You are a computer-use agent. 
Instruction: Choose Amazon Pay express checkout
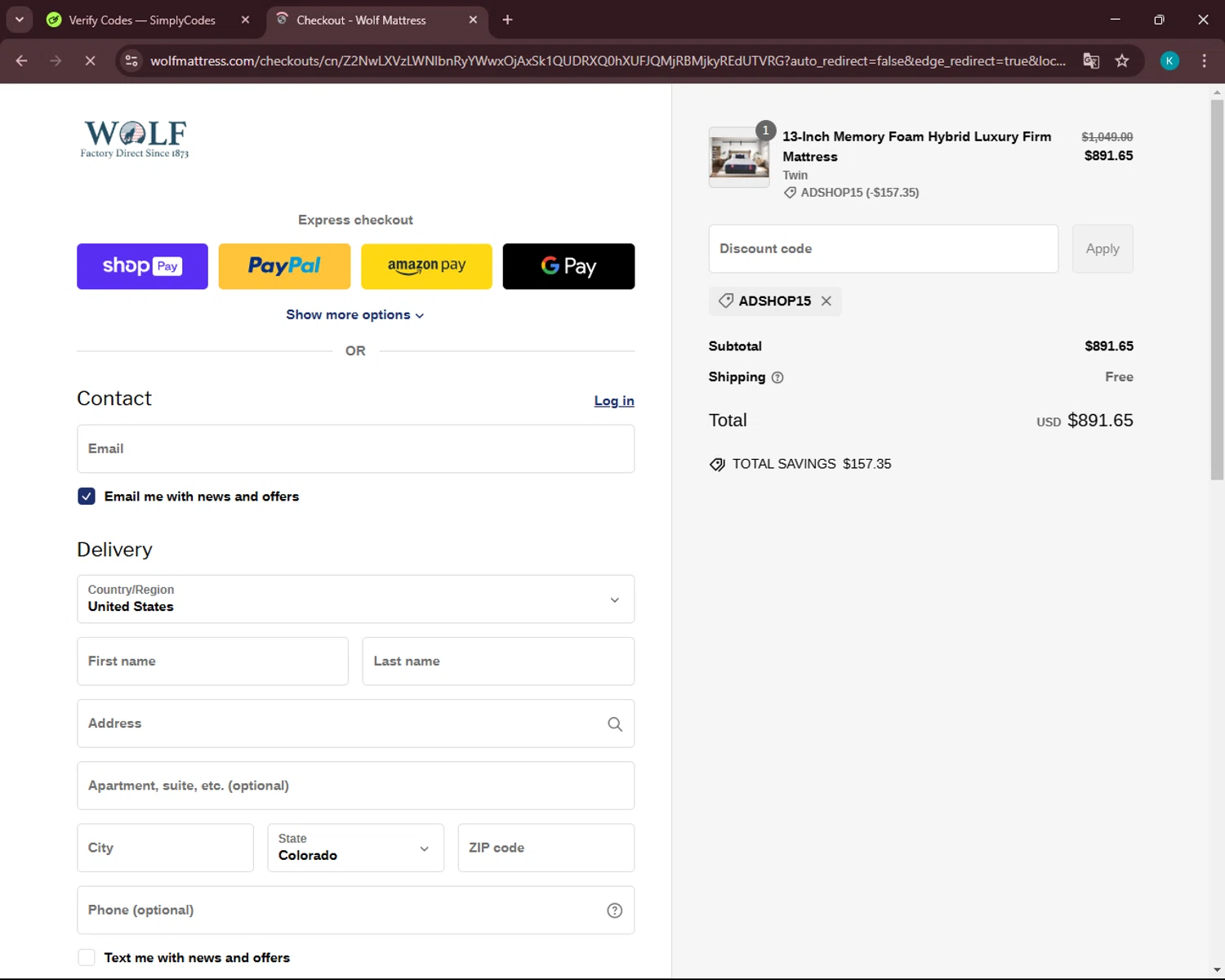(426, 266)
